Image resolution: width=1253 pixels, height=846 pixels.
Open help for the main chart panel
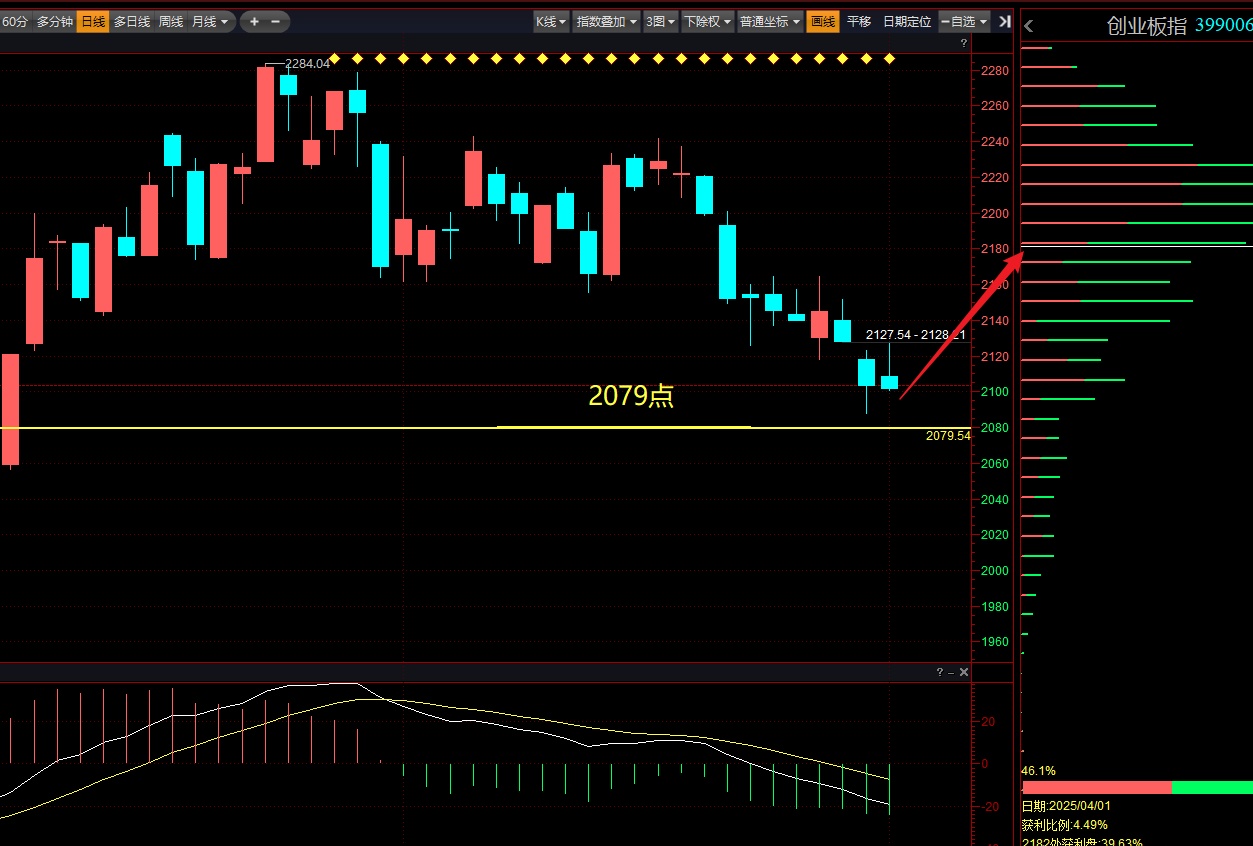(x=964, y=43)
